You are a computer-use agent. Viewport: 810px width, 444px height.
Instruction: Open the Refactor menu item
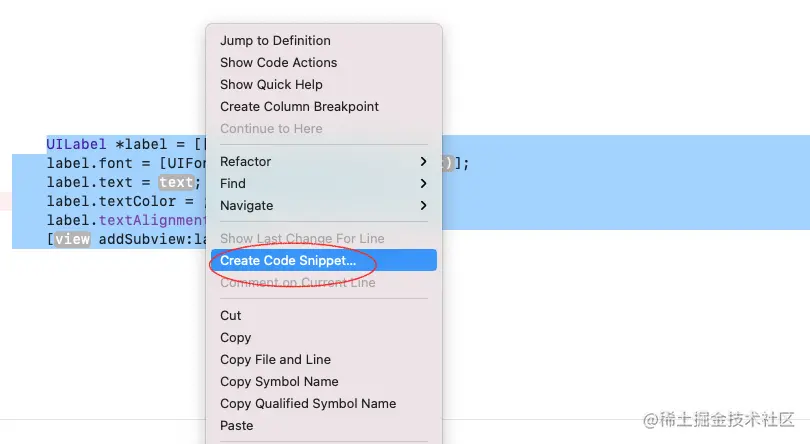click(246, 162)
